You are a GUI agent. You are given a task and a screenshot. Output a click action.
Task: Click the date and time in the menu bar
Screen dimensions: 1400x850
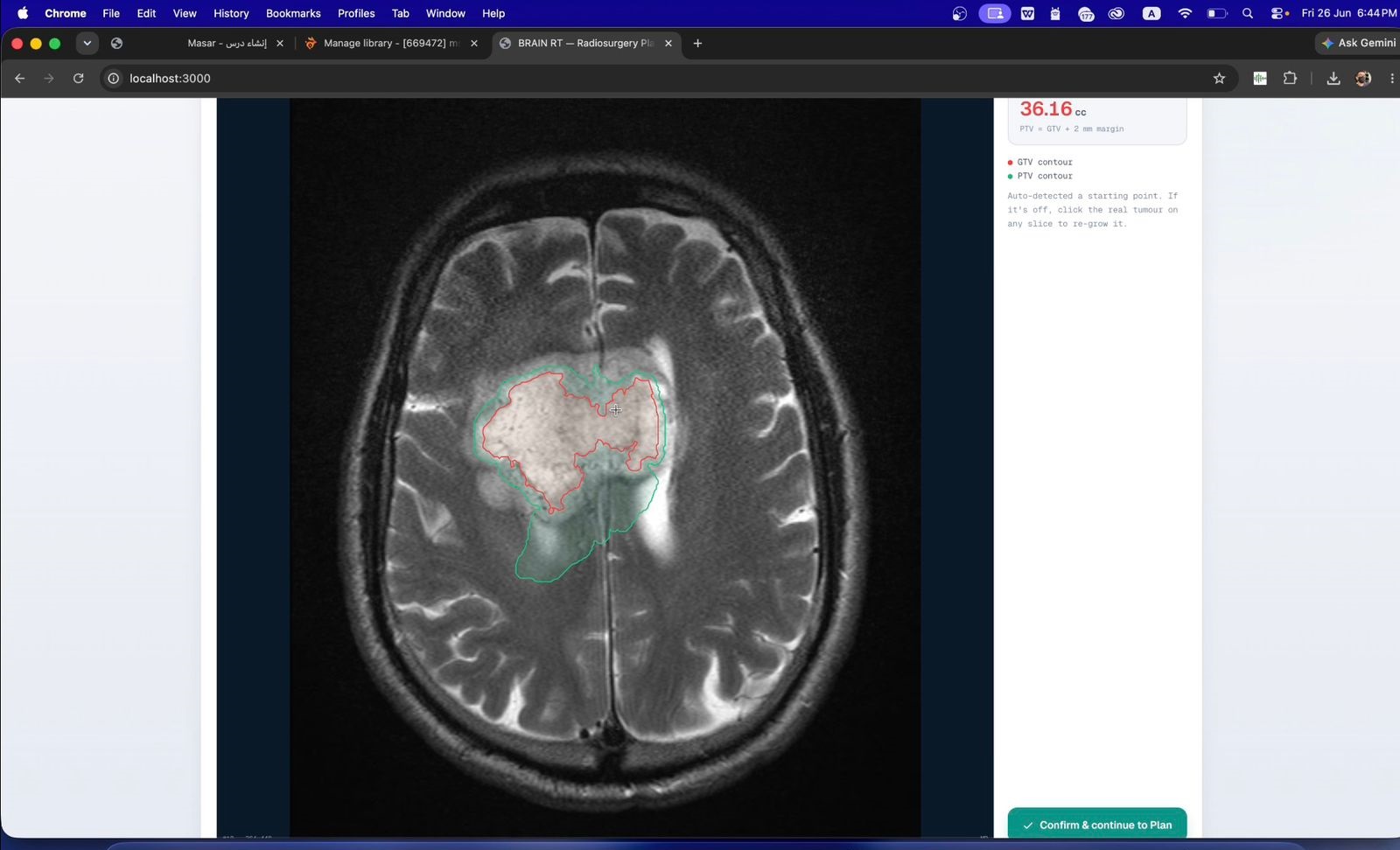coord(1348,13)
